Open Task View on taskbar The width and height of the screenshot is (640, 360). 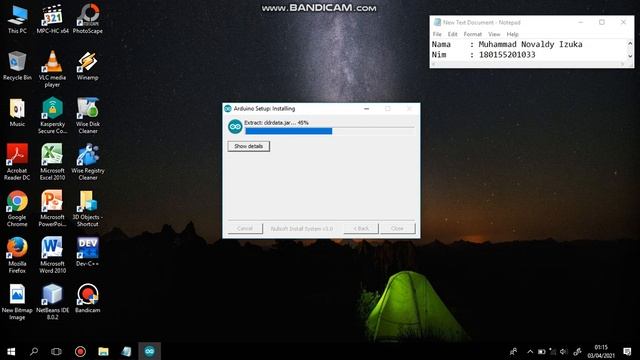coord(56,351)
